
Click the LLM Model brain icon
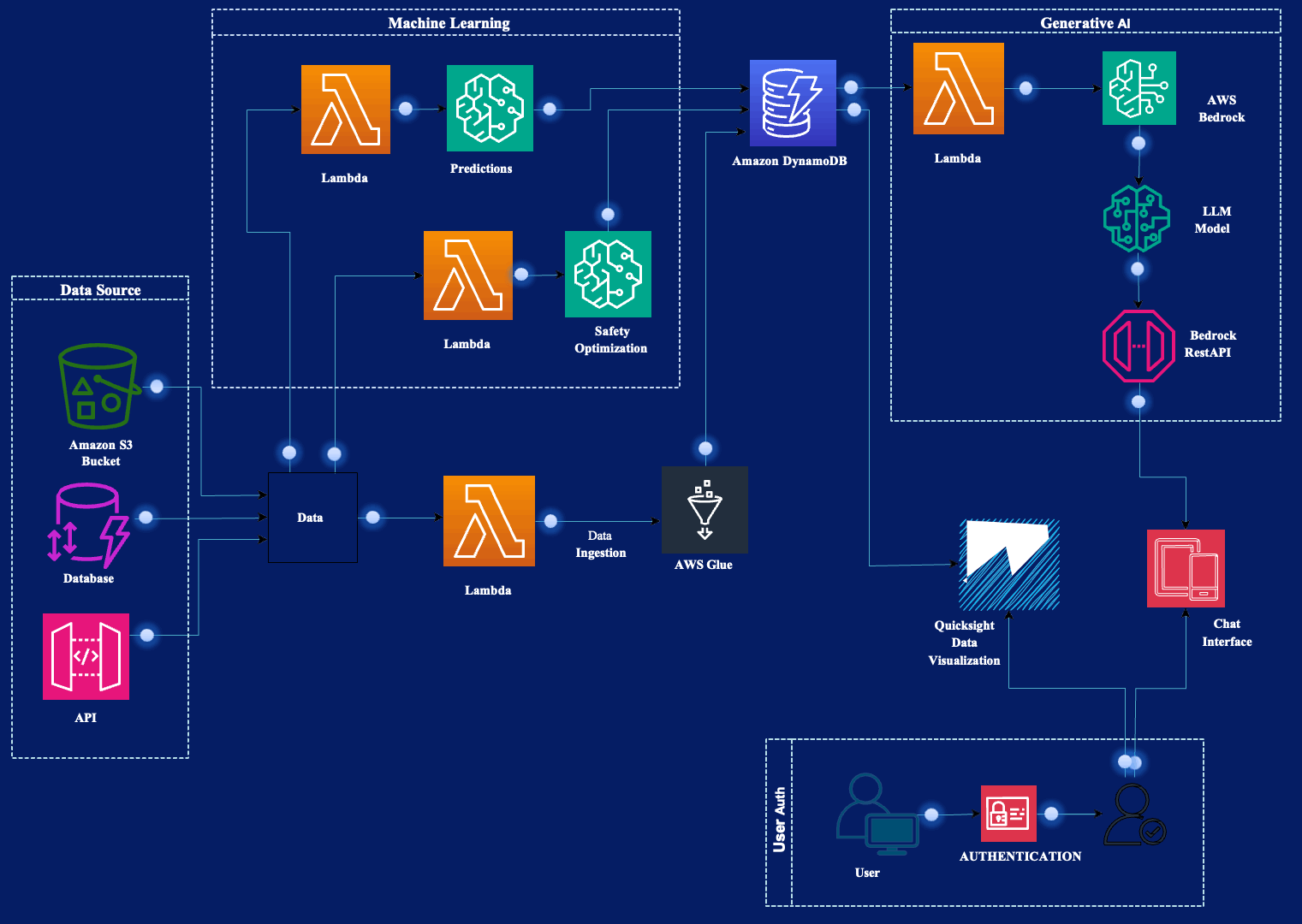click(1137, 218)
